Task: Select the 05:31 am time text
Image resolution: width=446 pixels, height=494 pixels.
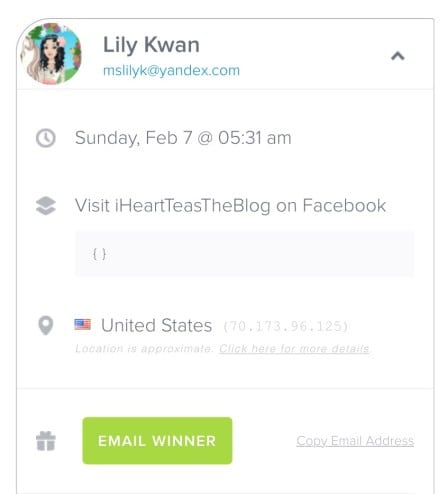Action: click(x=255, y=138)
